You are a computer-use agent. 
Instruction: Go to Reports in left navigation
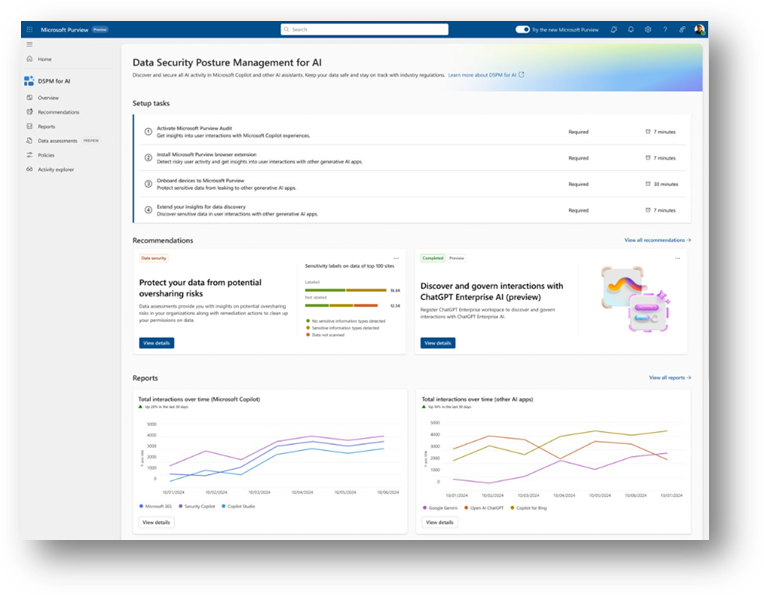(x=46, y=126)
